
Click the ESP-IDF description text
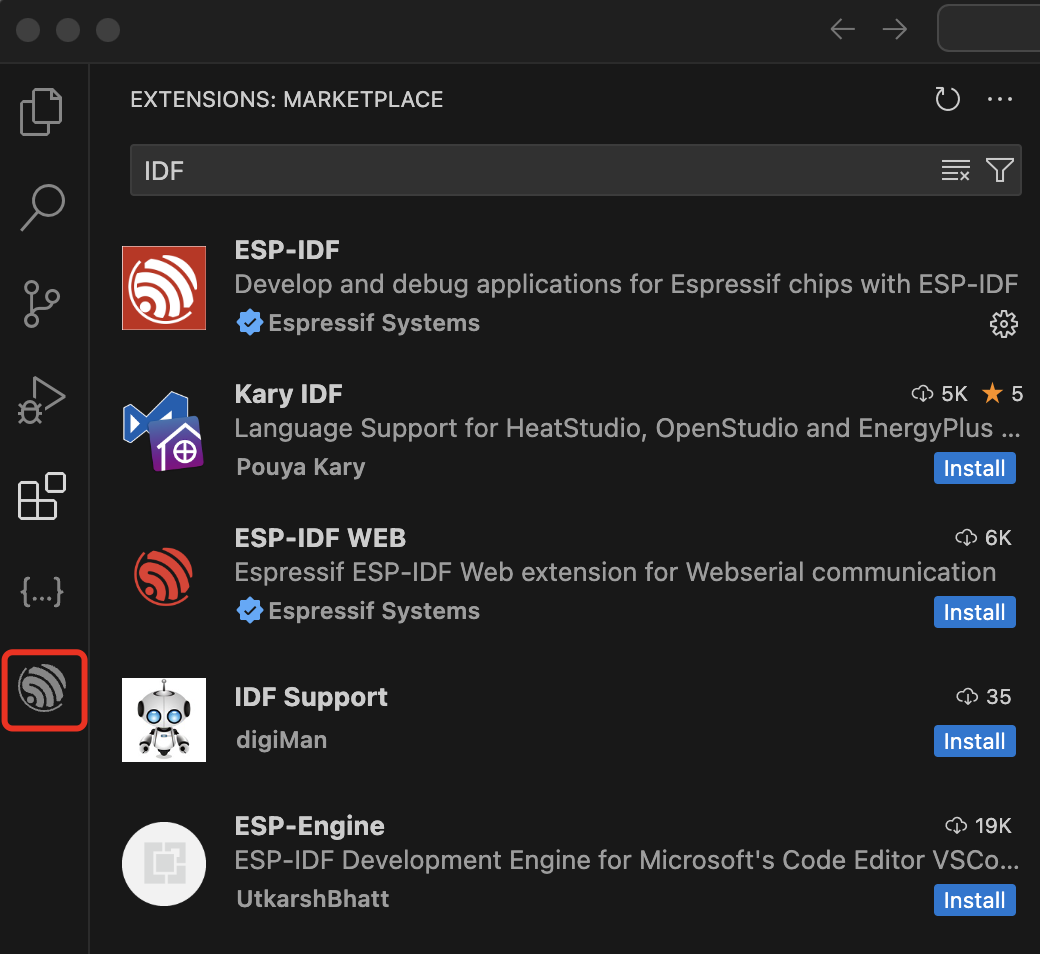[x=626, y=285]
